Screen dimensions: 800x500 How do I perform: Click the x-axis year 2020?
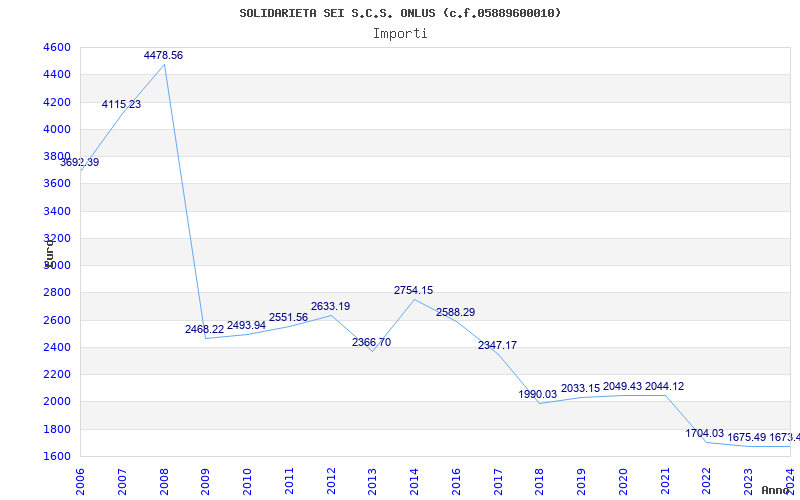623,482
